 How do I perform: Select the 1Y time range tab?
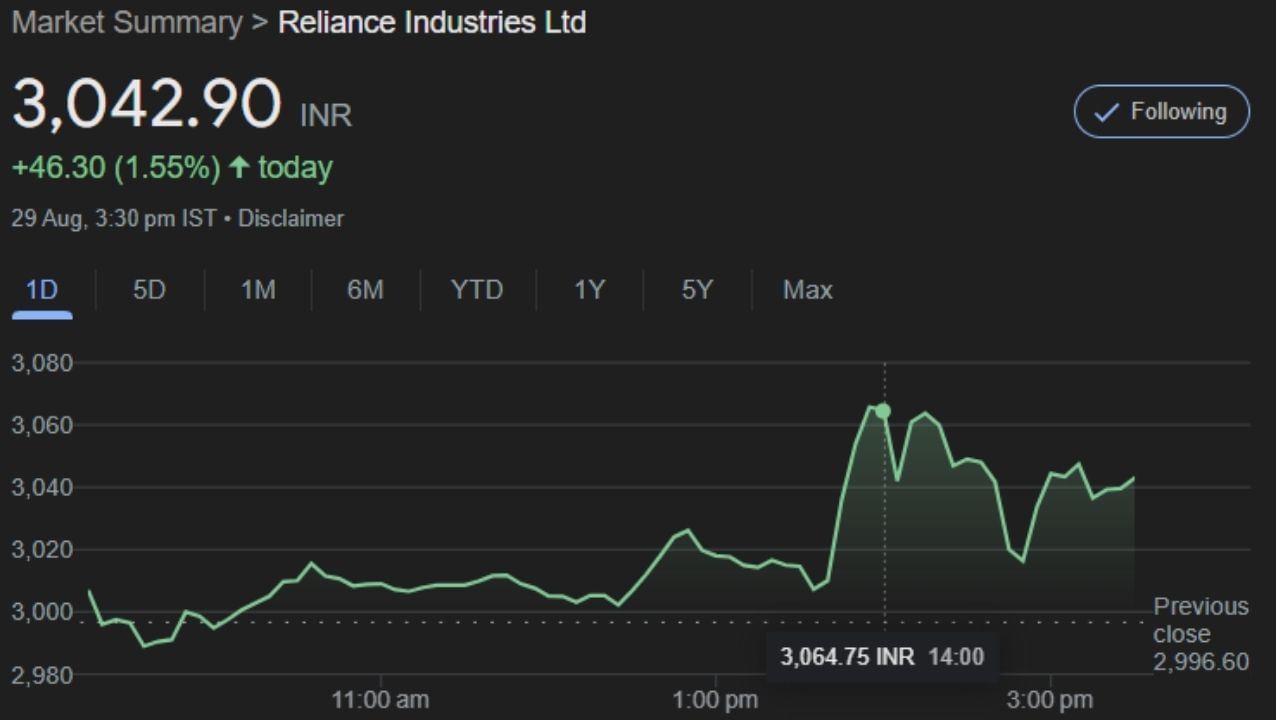click(589, 290)
